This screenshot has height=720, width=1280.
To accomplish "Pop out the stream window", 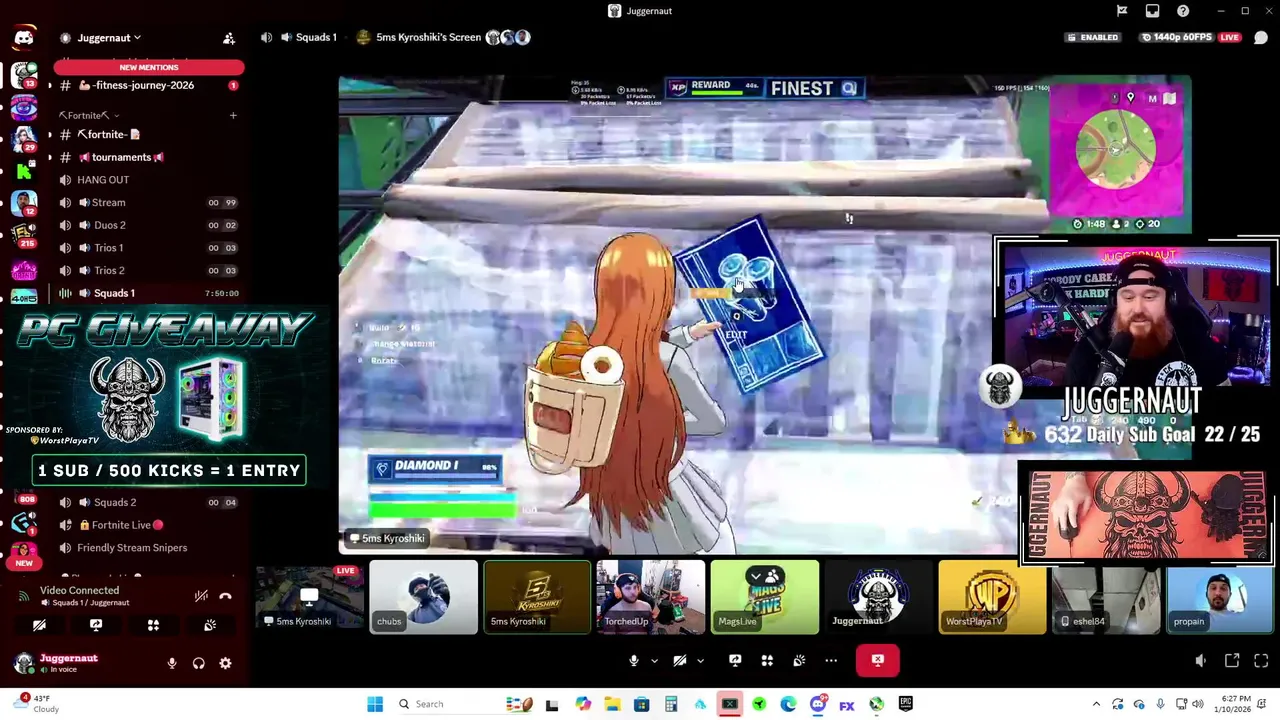I will [x=1232, y=660].
